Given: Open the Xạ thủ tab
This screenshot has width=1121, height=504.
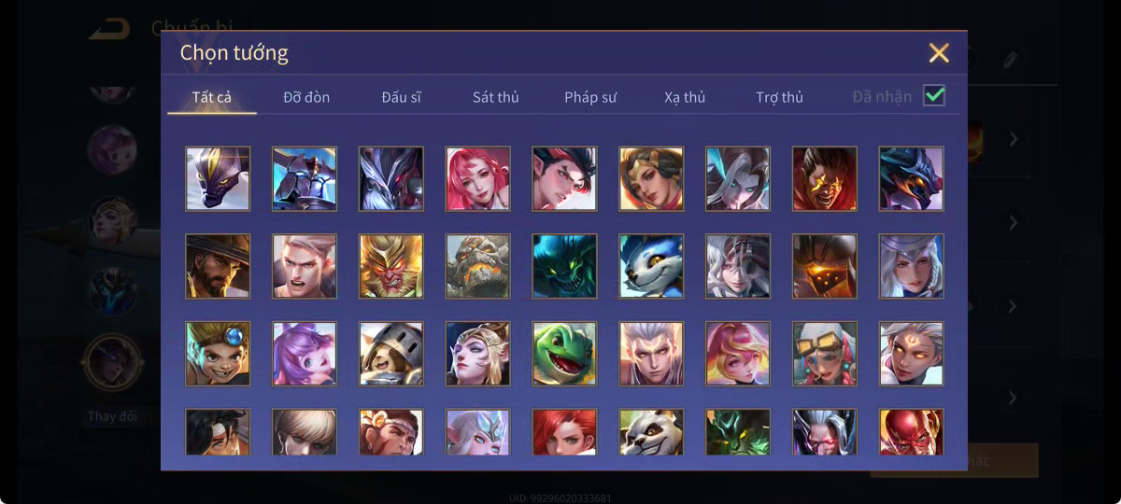Looking at the screenshot, I should (685, 97).
